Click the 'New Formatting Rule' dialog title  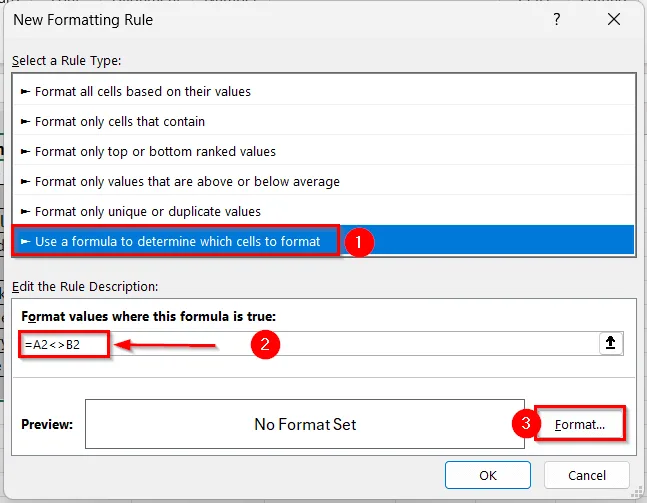(x=83, y=20)
